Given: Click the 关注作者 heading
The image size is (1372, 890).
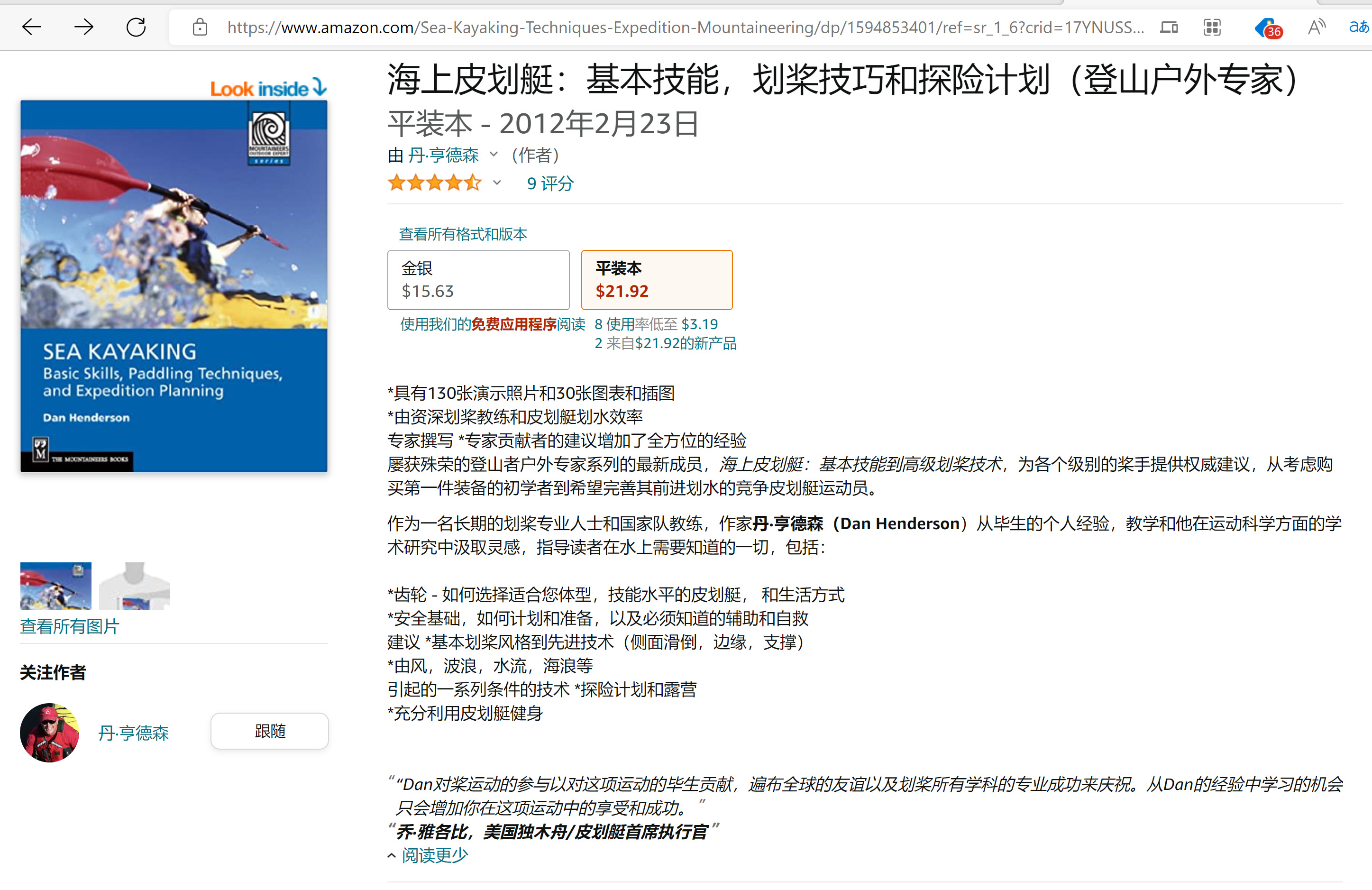Looking at the screenshot, I should [x=53, y=672].
